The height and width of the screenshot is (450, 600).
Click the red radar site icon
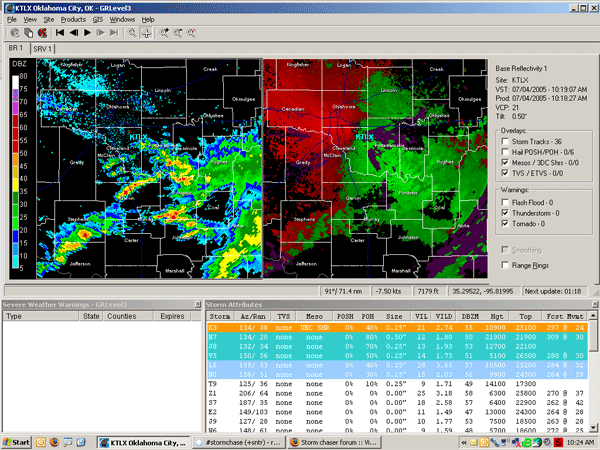pos(41,32)
